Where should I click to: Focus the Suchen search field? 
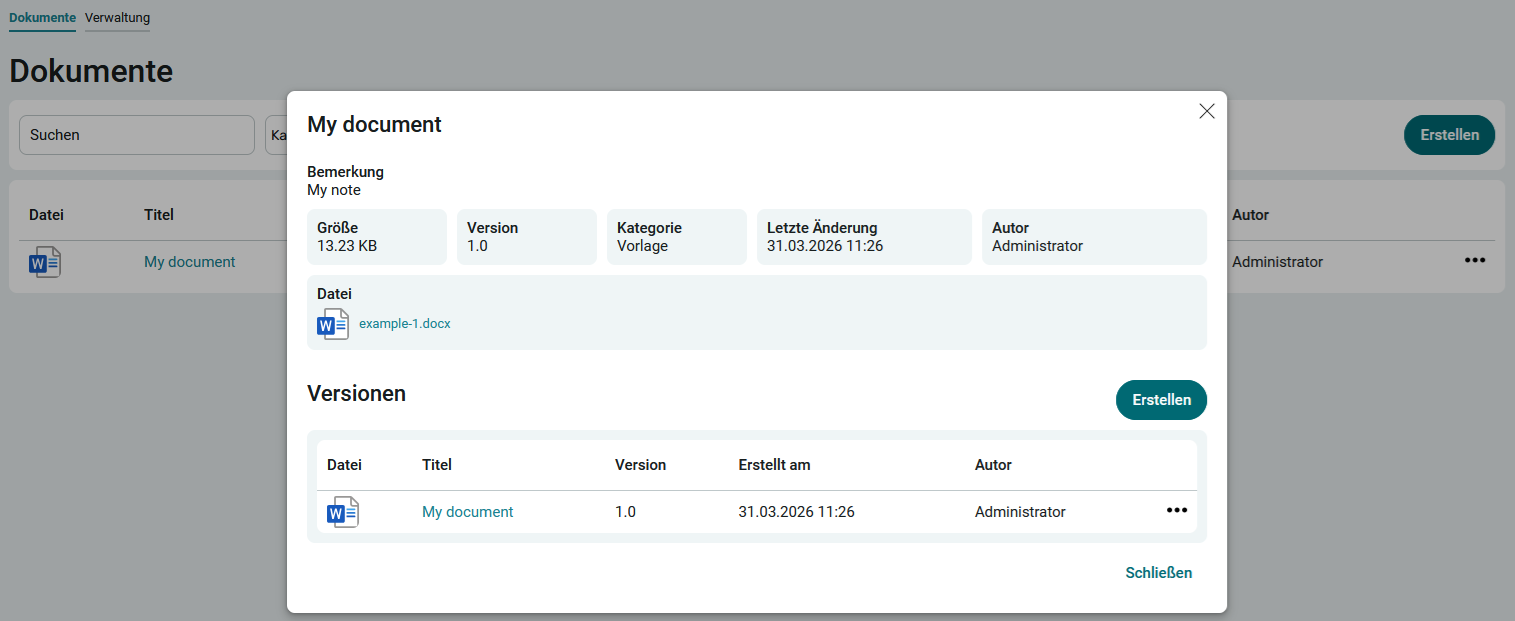pos(137,135)
